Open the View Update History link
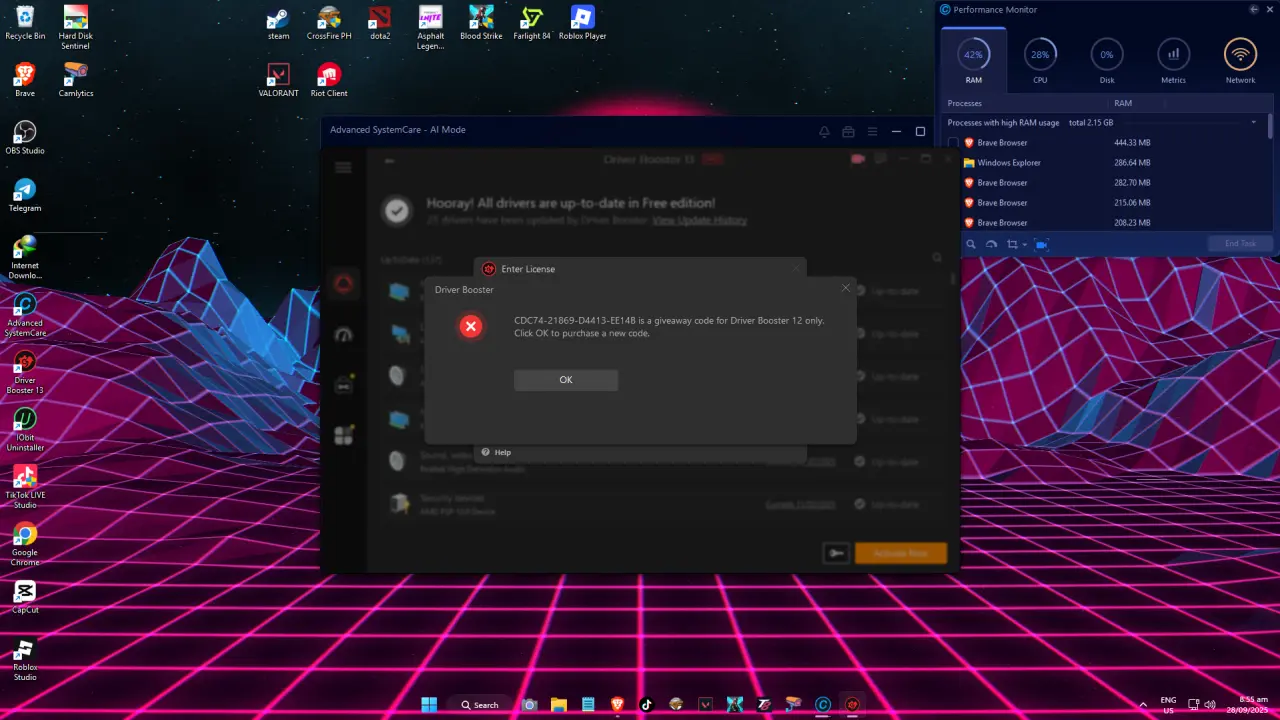 click(x=699, y=220)
